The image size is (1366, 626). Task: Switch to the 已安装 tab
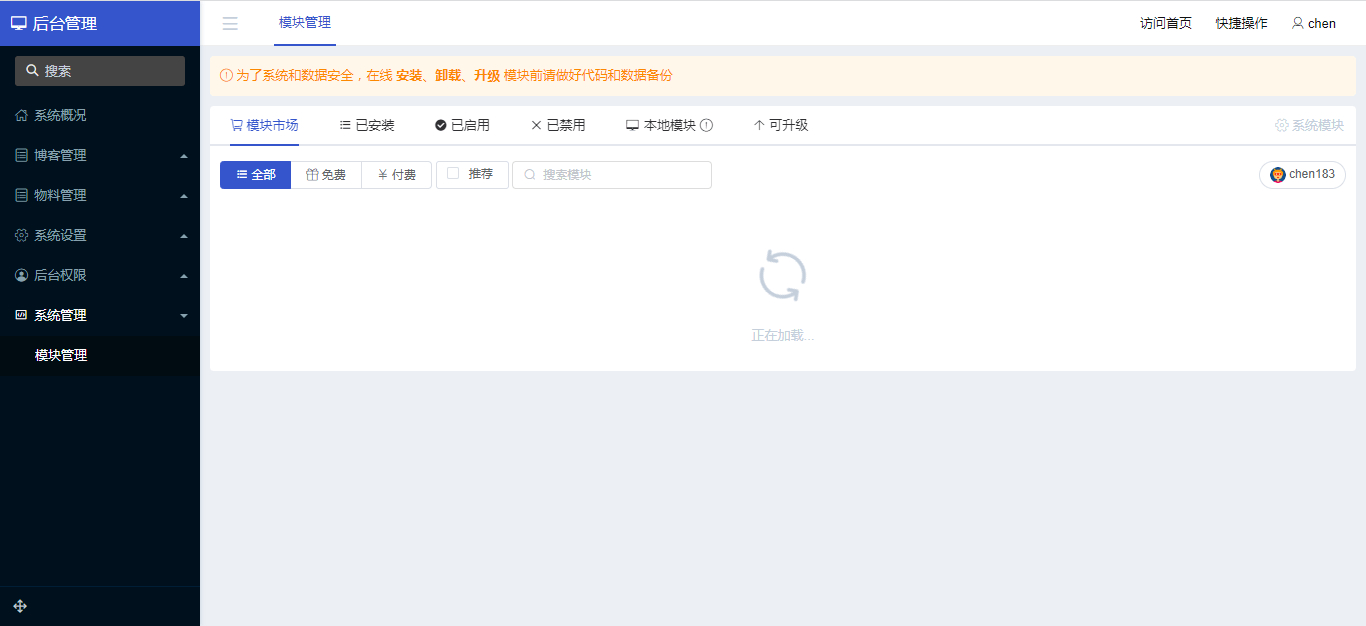pos(367,125)
